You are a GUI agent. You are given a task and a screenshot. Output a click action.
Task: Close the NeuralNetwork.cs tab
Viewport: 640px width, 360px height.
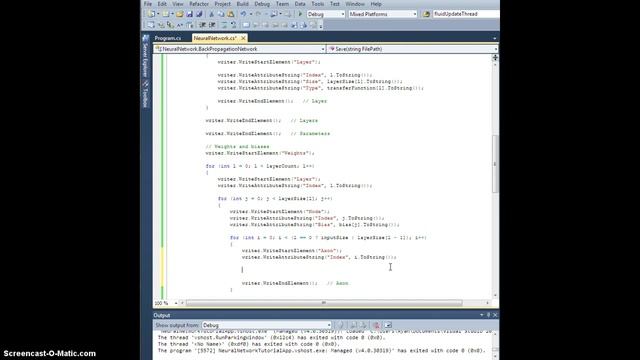tap(243, 38)
